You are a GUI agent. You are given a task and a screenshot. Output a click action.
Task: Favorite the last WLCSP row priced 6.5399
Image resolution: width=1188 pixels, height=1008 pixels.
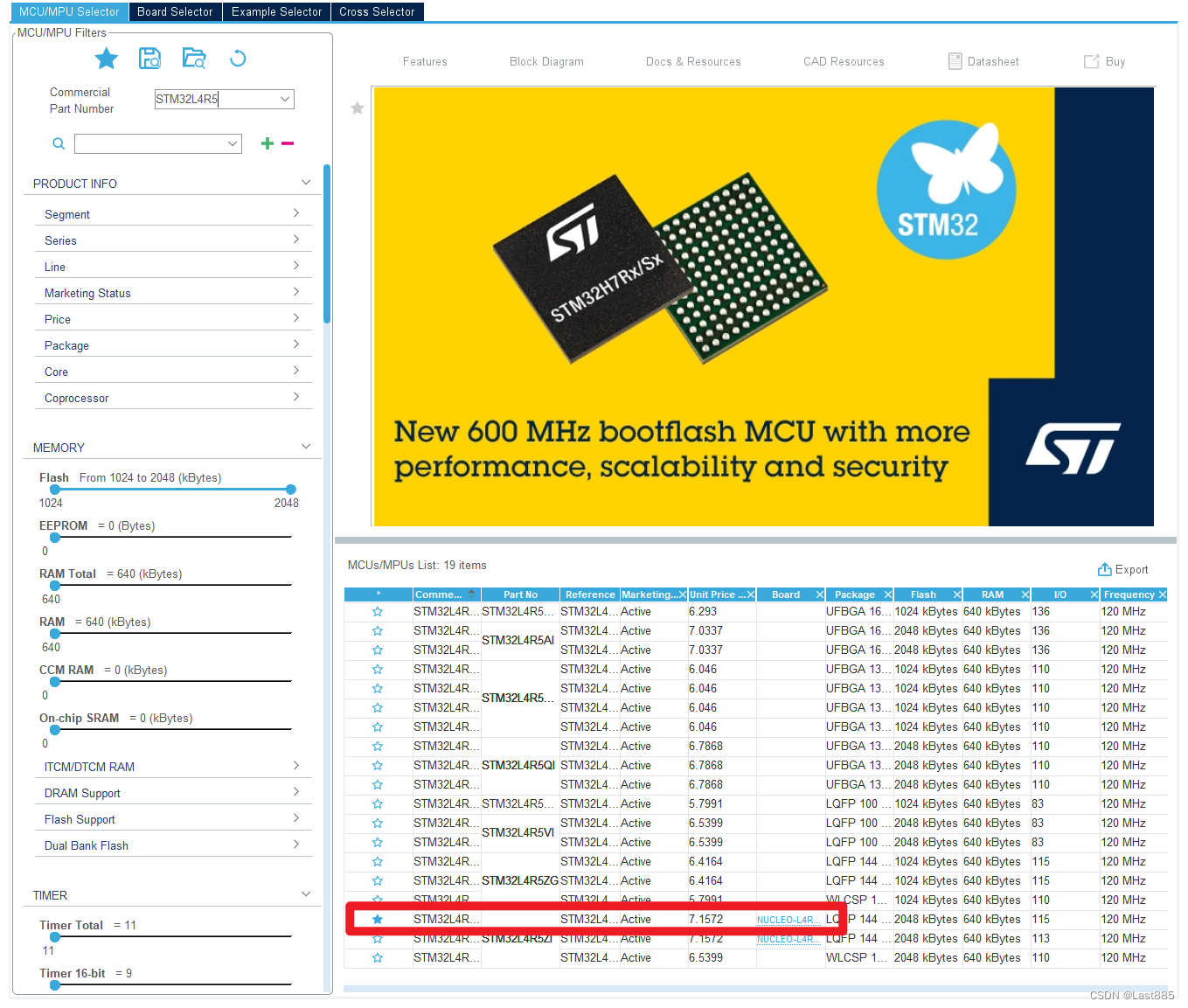[x=378, y=958]
